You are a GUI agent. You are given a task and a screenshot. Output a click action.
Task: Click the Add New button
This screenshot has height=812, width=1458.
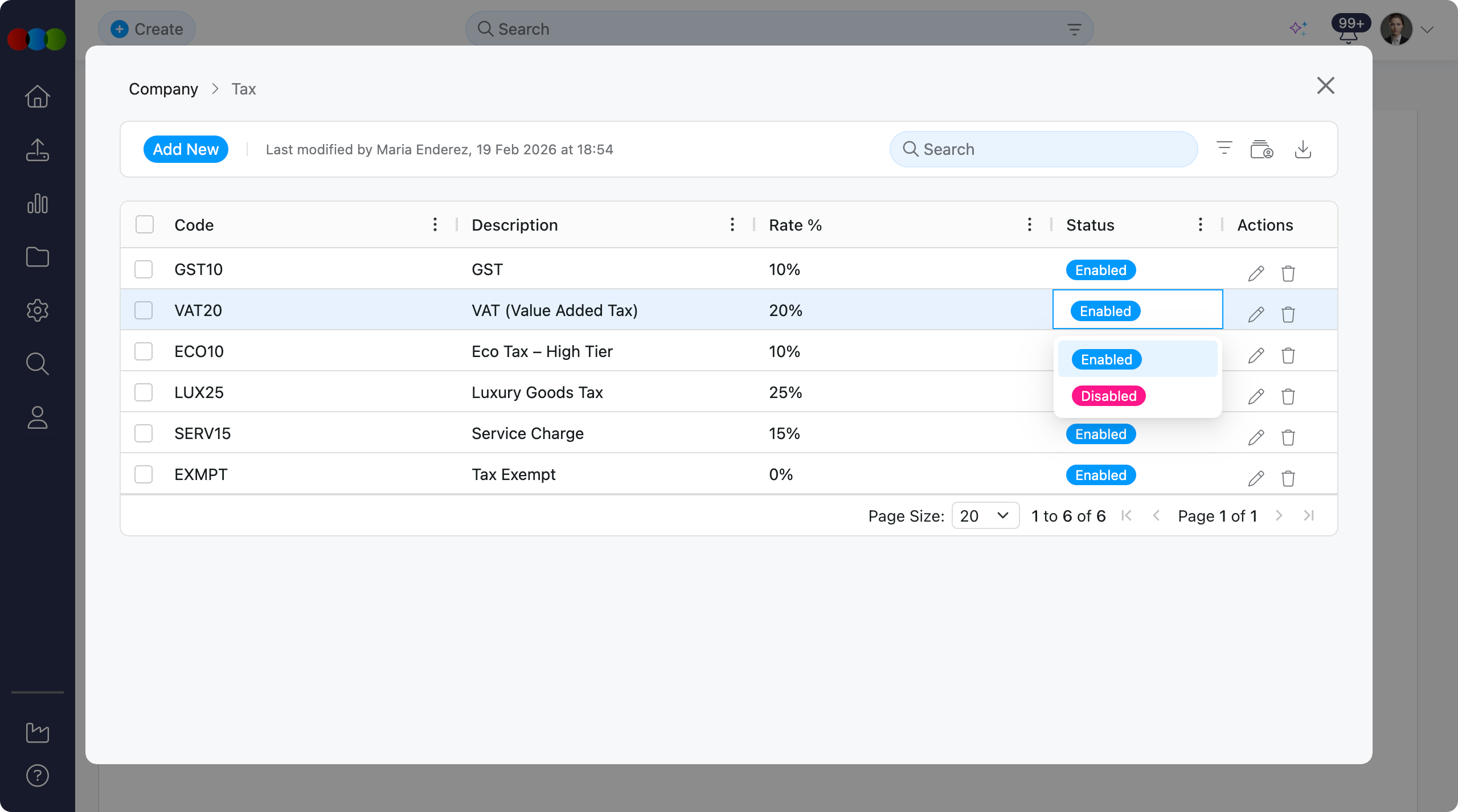click(186, 149)
